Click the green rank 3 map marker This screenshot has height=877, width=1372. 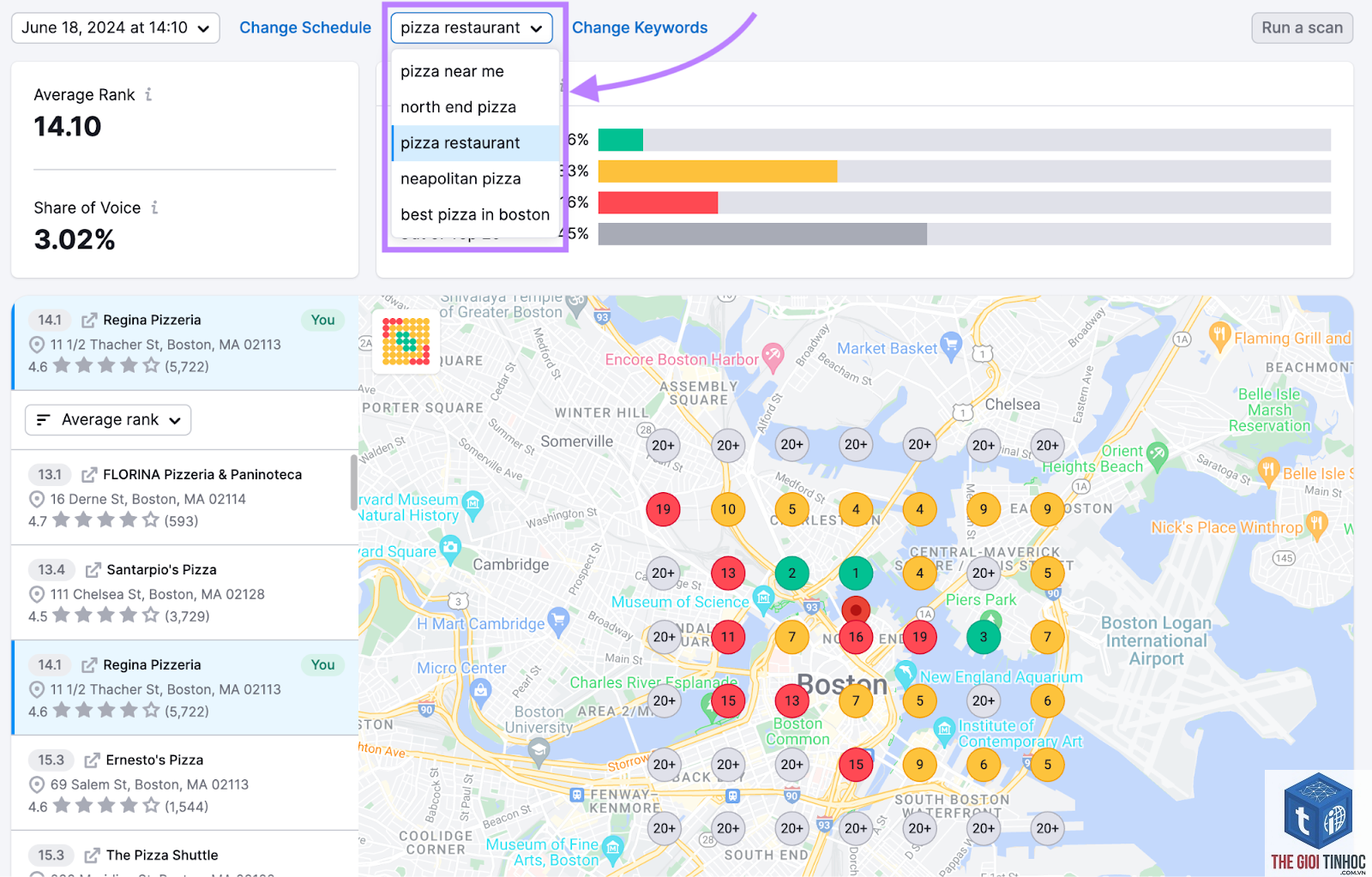click(984, 637)
